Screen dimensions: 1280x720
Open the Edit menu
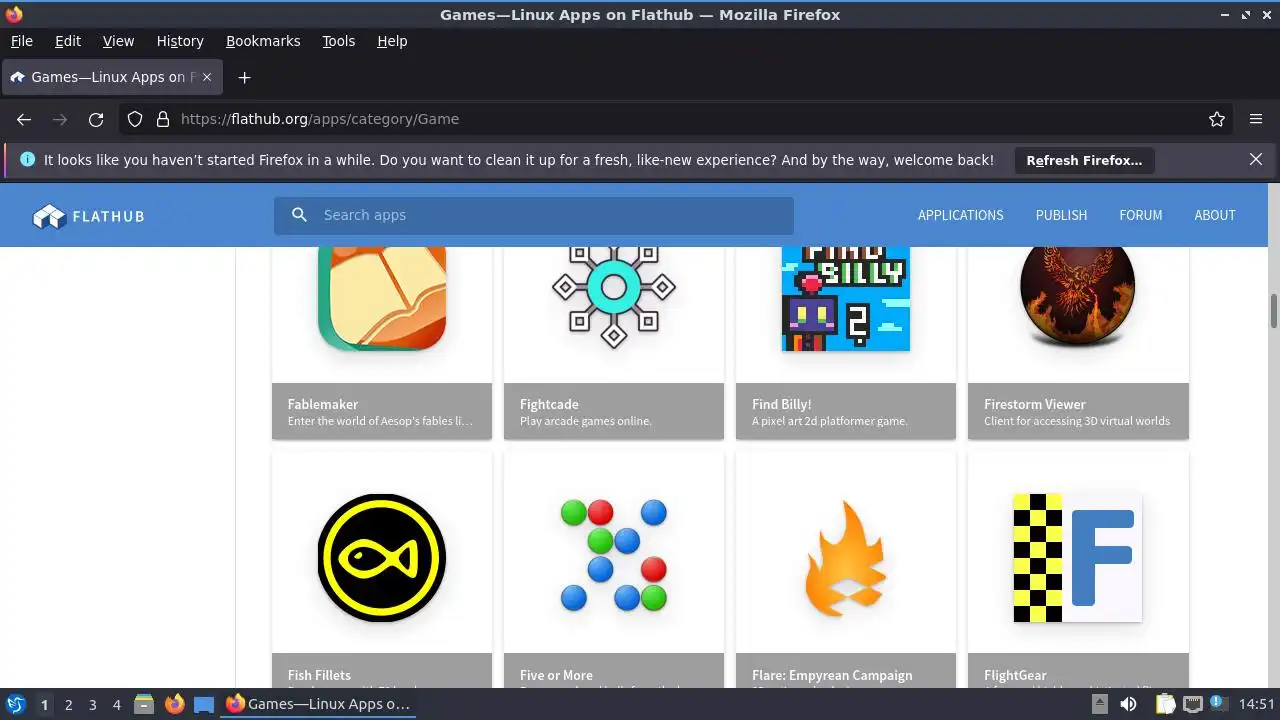coord(68,41)
